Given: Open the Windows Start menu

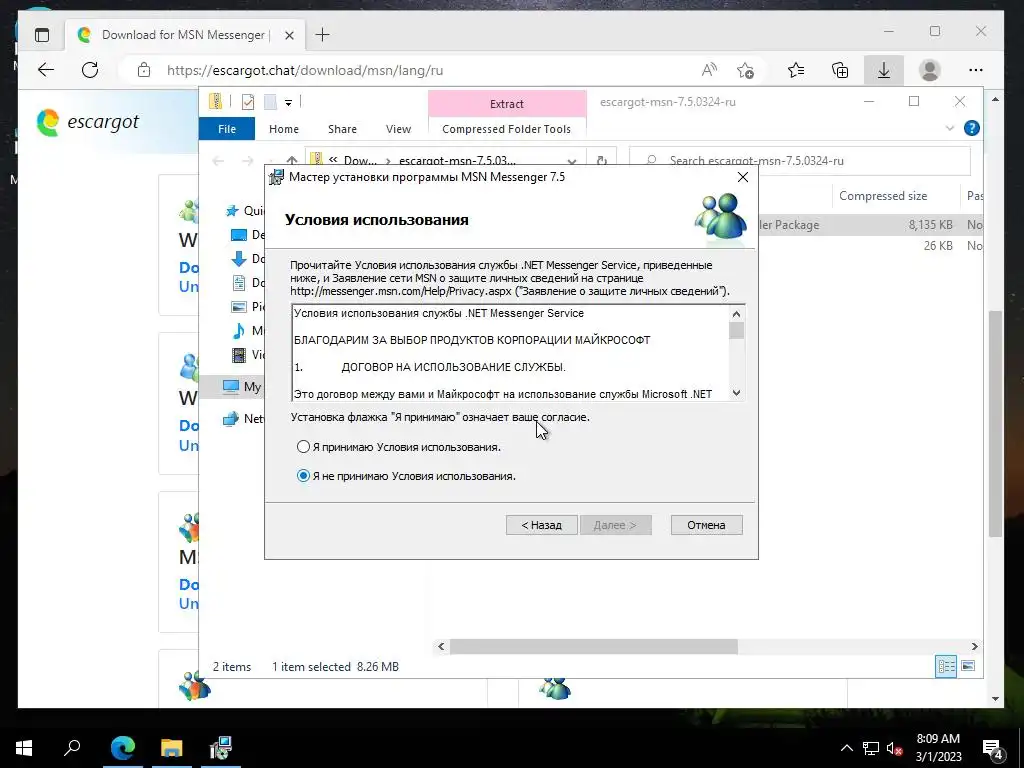Looking at the screenshot, I should pos(24,747).
